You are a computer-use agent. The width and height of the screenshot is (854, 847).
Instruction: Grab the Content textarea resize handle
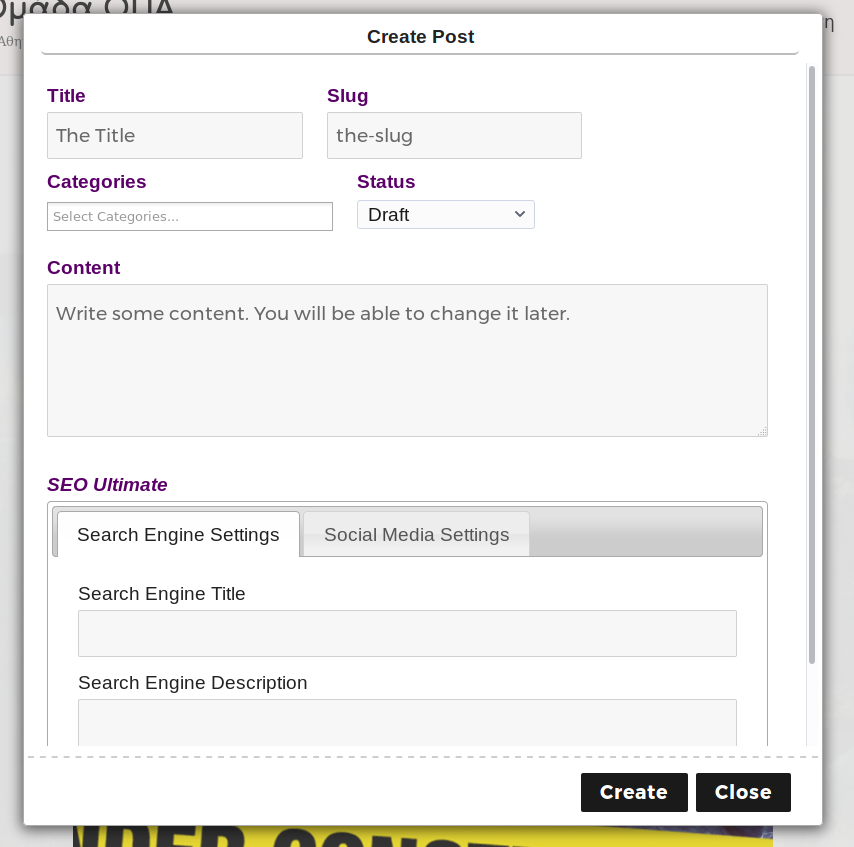tap(762, 431)
